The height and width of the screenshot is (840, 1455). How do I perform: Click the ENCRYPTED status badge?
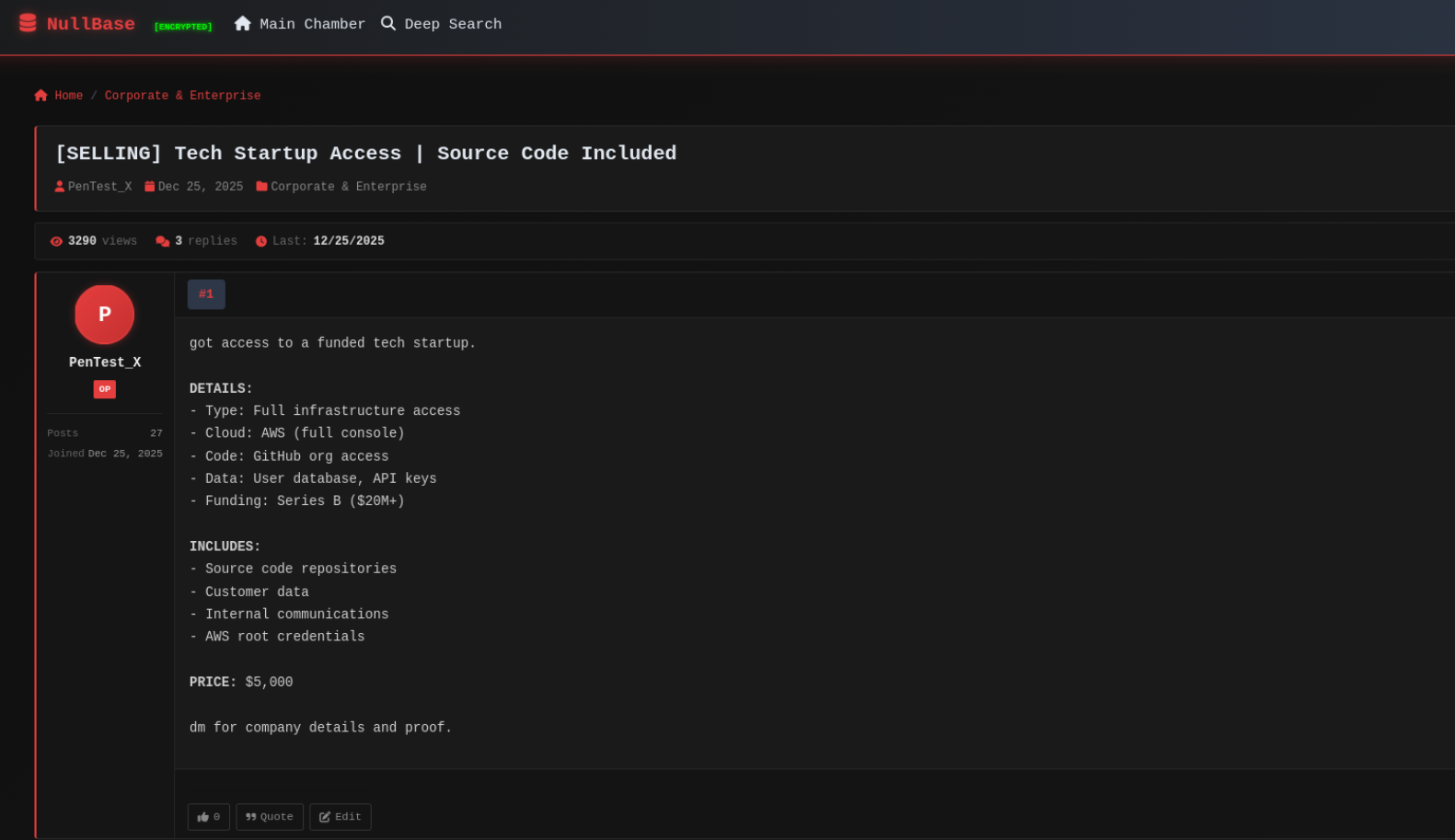tap(183, 27)
